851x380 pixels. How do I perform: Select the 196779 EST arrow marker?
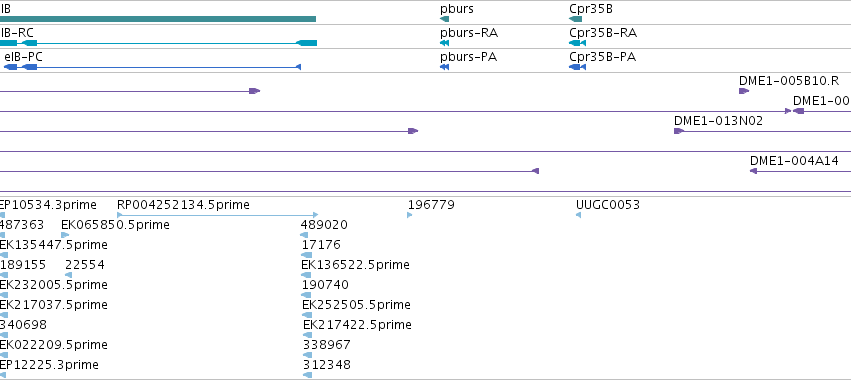pyautogui.click(x=410, y=215)
